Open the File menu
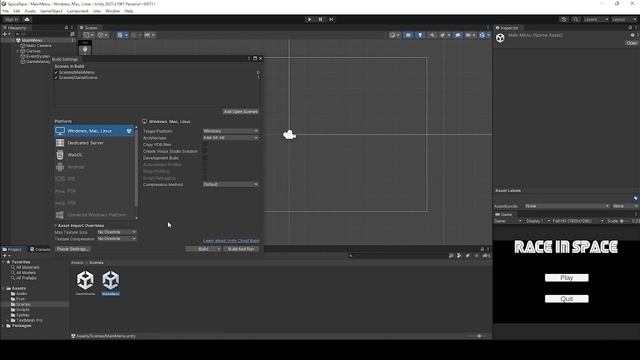Screen dimensions: 640x360 coord(5,11)
